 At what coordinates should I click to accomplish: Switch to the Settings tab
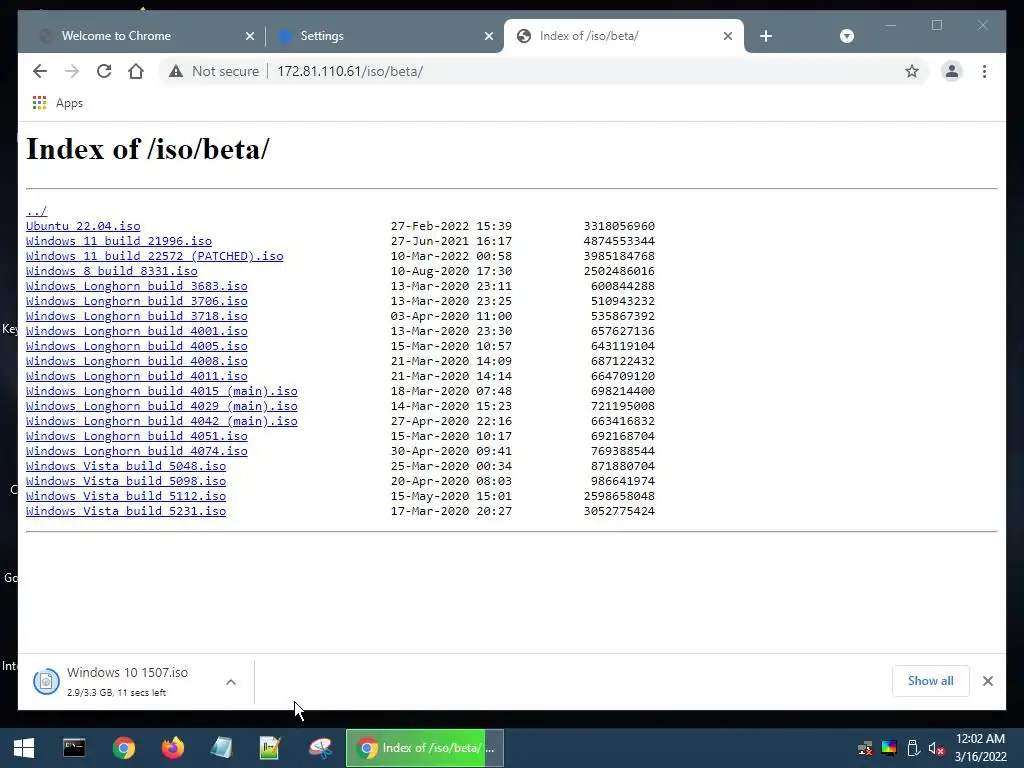[x=385, y=36]
